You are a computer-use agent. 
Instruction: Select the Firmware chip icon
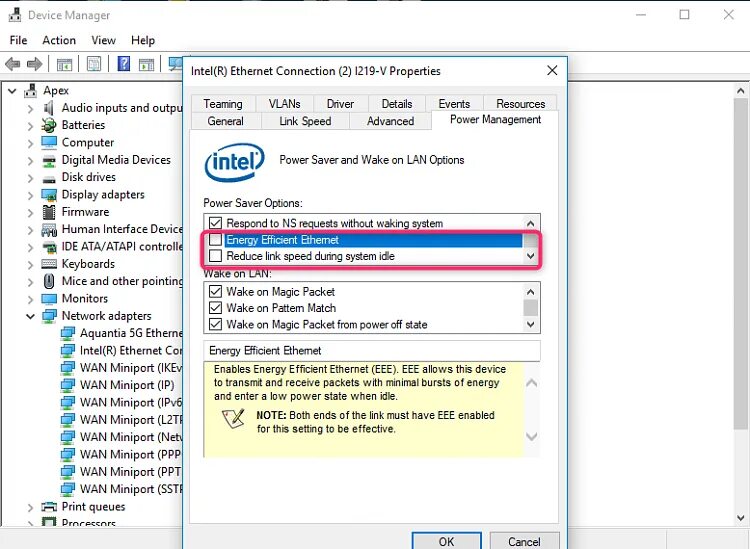click(49, 212)
